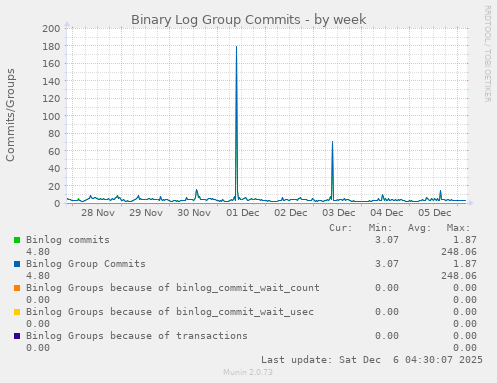Click the tall spike peak on 01 Dec
The width and height of the screenshot is (497, 383).
pos(236,47)
